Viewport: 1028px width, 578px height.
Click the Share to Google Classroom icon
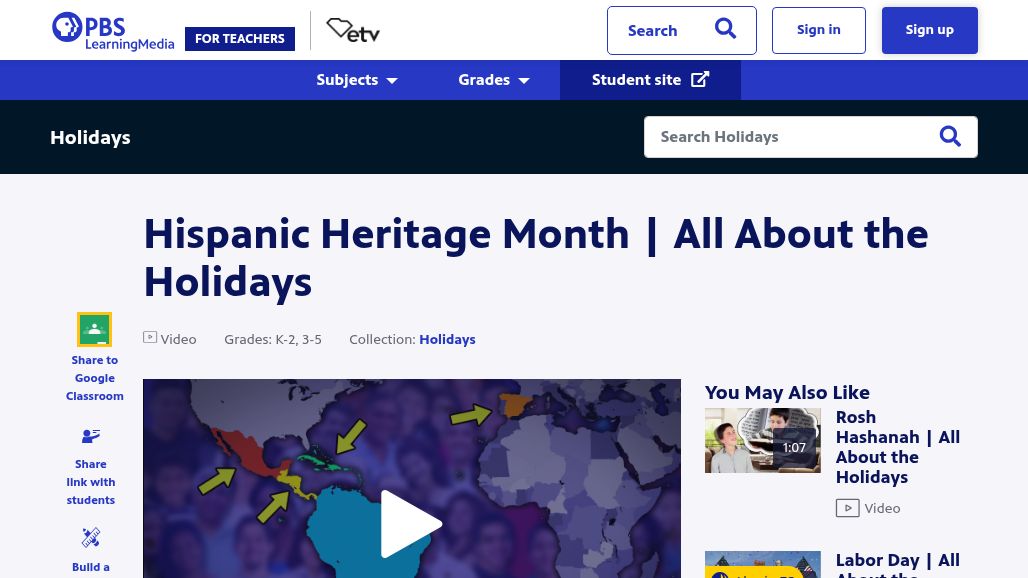click(94, 329)
